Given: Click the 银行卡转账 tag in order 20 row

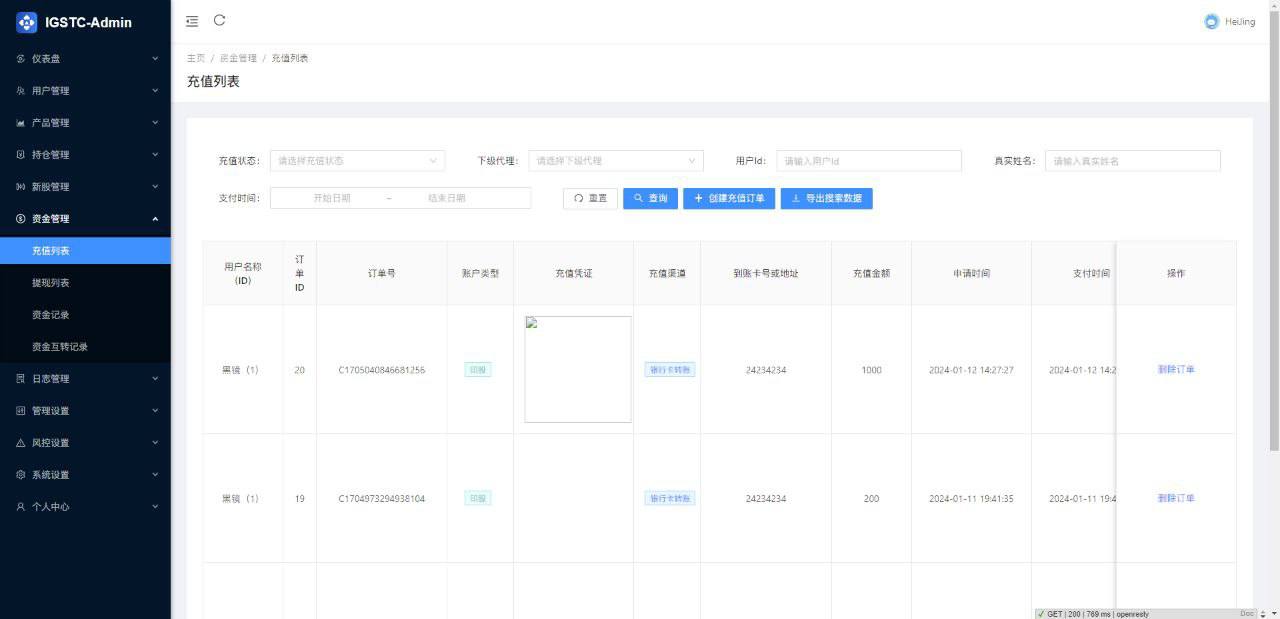Looking at the screenshot, I should click(670, 370).
